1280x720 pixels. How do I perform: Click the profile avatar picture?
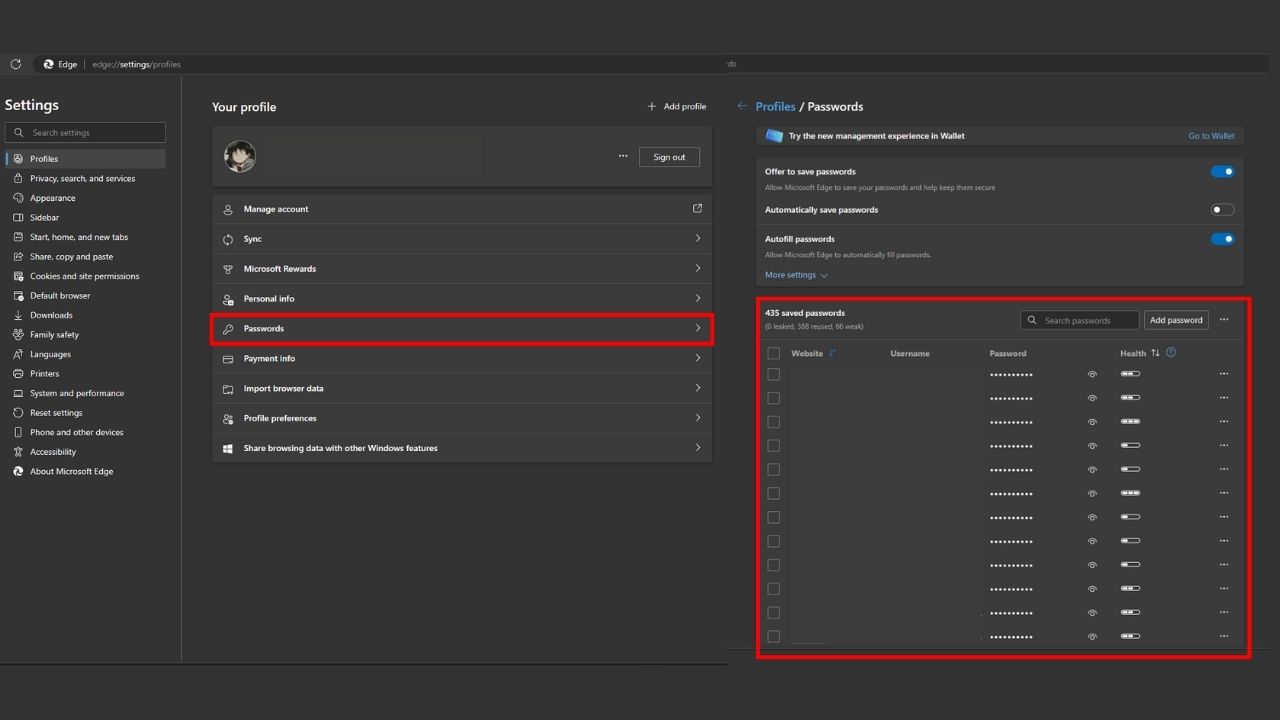pos(240,156)
